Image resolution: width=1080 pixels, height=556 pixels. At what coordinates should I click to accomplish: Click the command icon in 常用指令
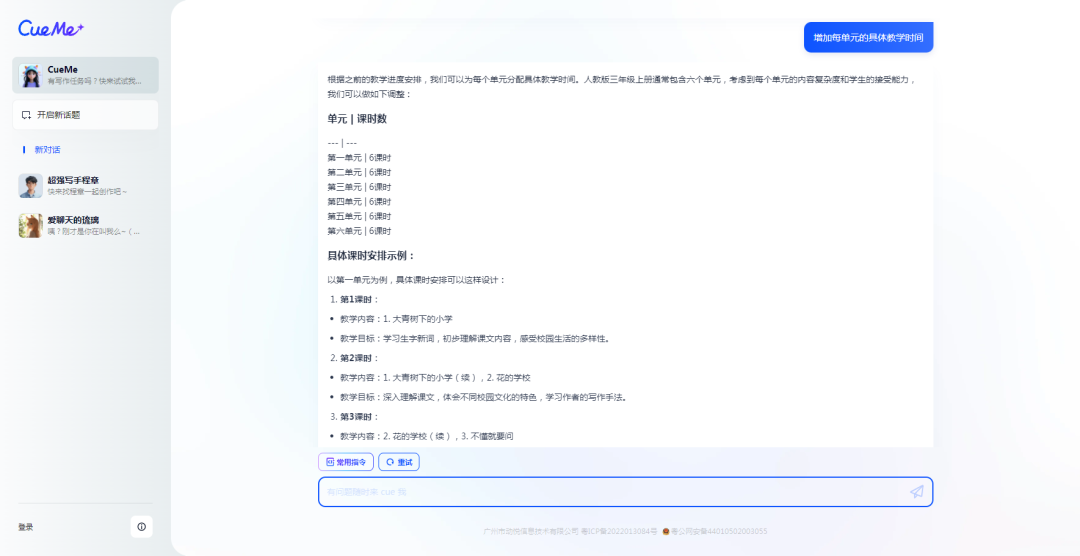[x=330, y=462]
